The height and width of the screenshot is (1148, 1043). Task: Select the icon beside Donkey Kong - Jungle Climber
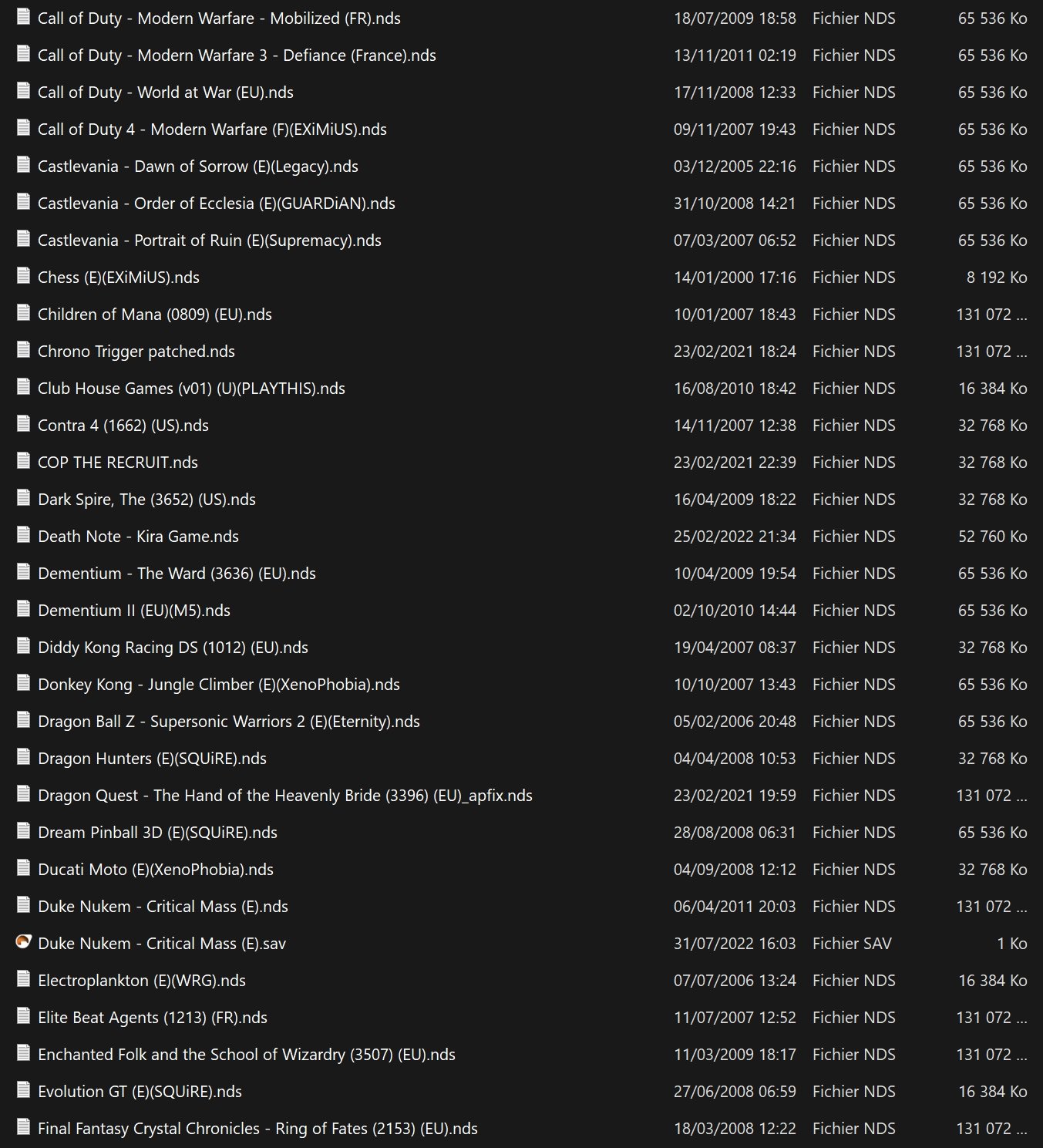(23, 683)
